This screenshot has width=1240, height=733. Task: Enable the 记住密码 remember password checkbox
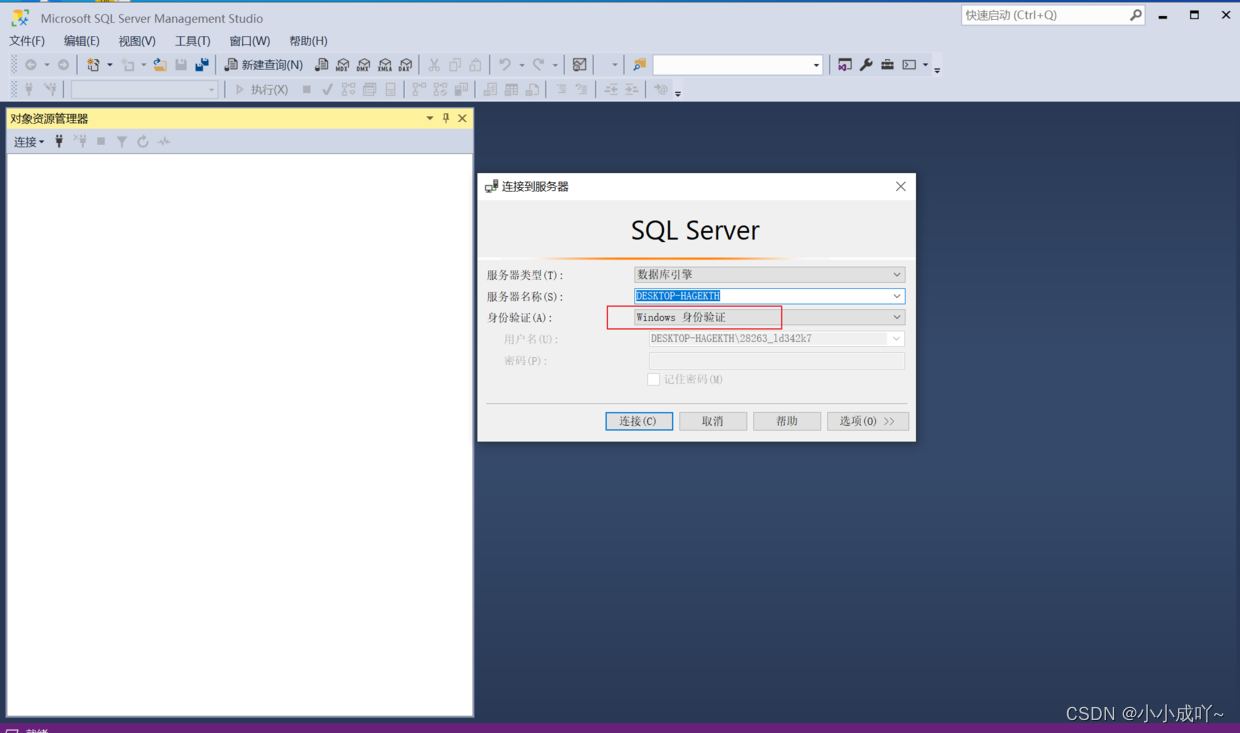(x=654, y=379)
